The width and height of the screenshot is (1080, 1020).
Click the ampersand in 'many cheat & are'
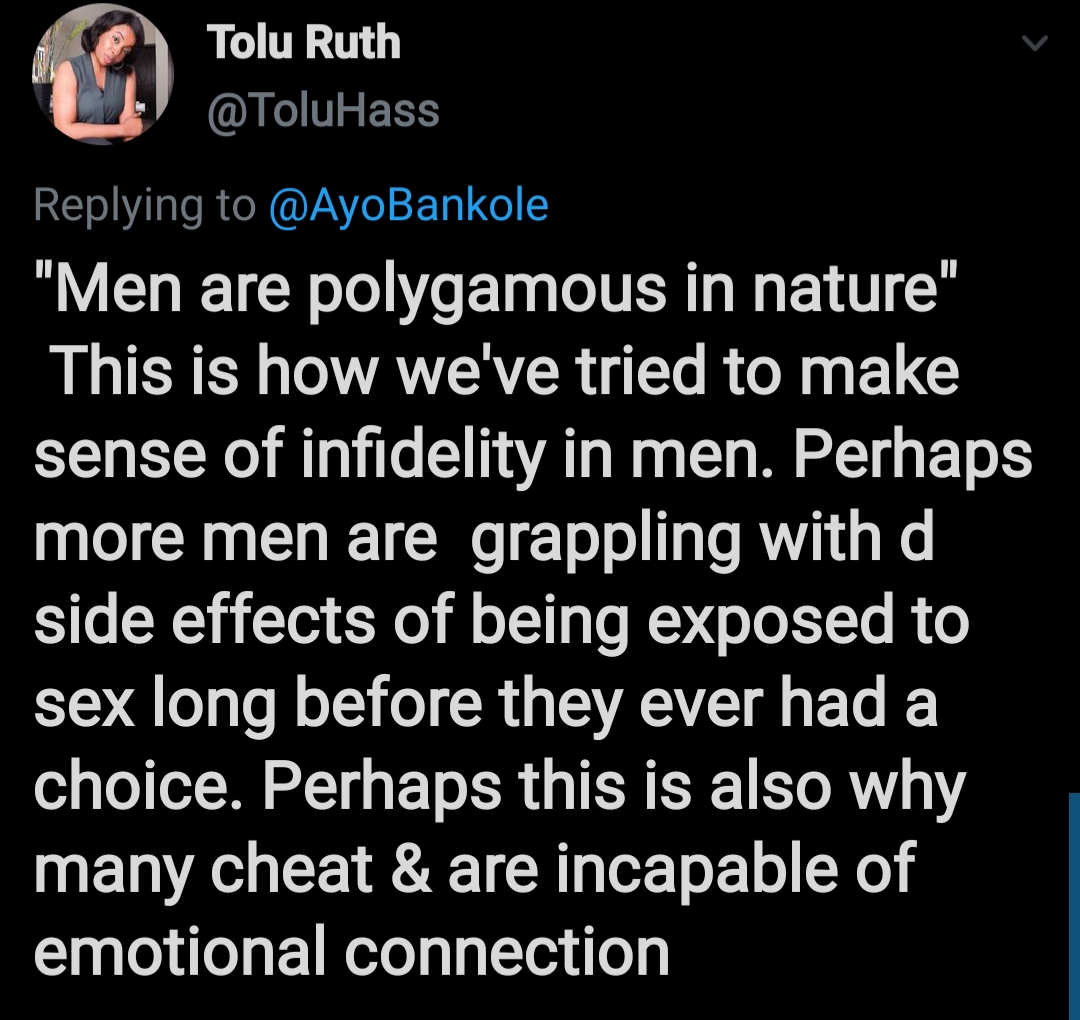[411, 869]
